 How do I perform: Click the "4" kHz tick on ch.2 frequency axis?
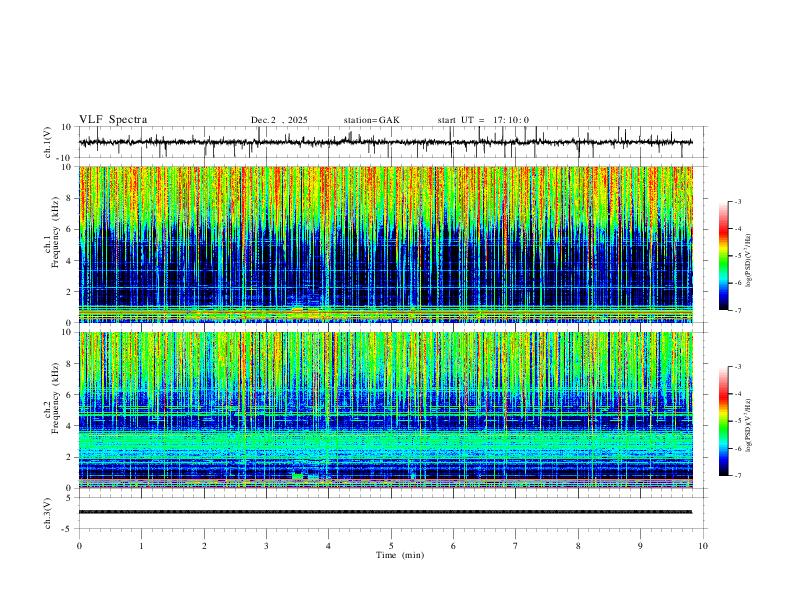69,426
